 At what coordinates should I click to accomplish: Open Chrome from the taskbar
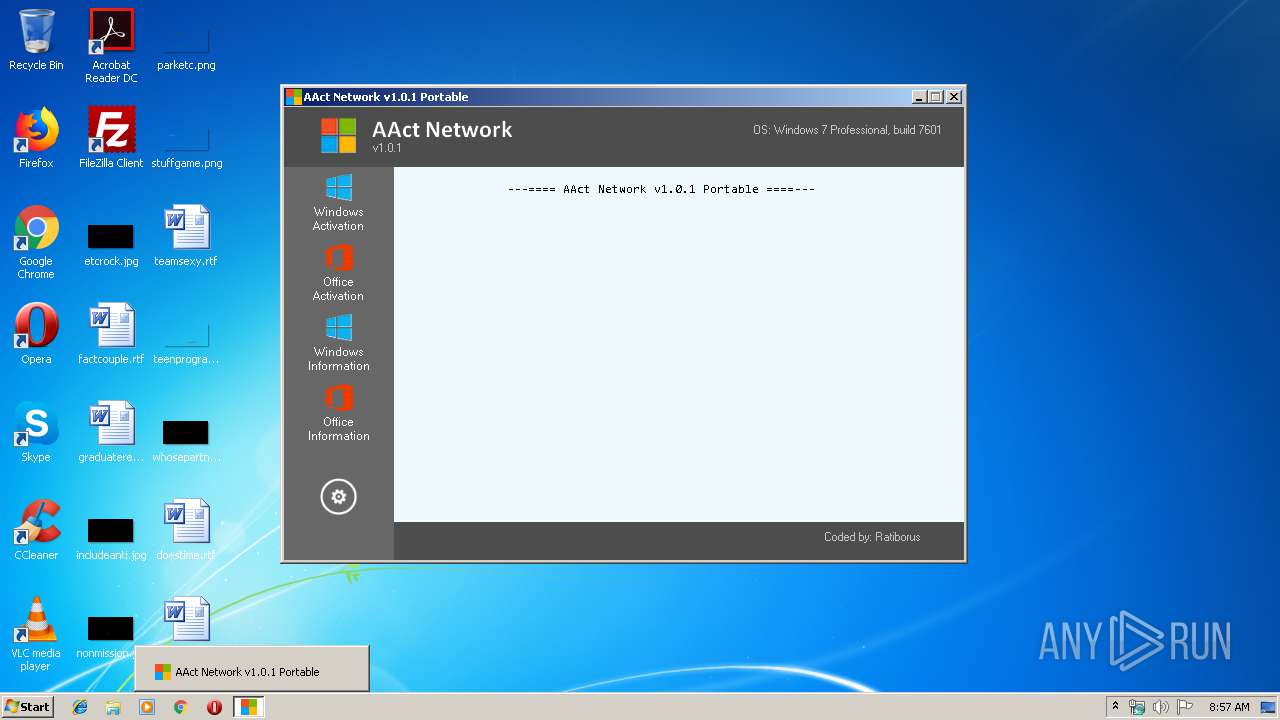tap(181, 707)
